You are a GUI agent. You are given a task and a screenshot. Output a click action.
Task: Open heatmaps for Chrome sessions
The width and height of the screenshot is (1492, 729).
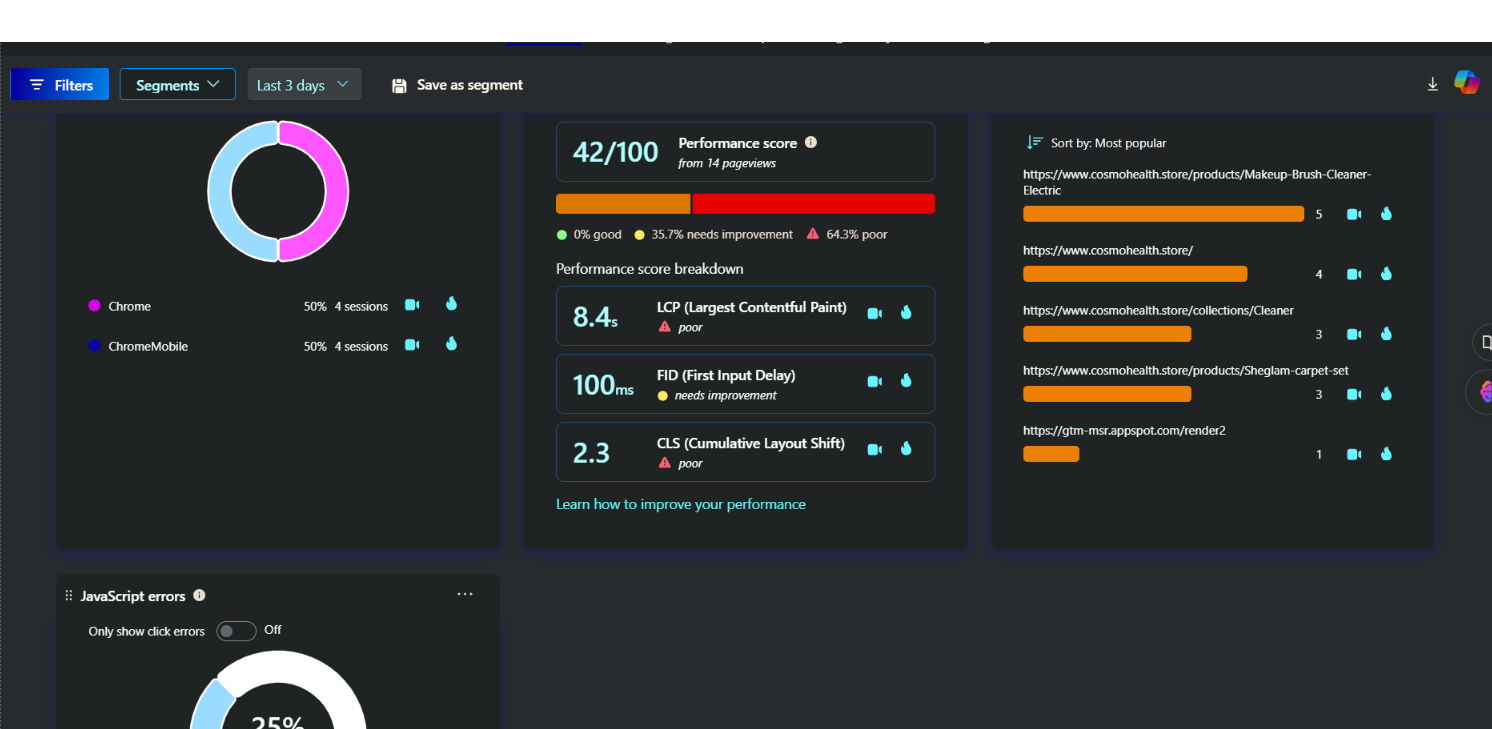(451, 304)
